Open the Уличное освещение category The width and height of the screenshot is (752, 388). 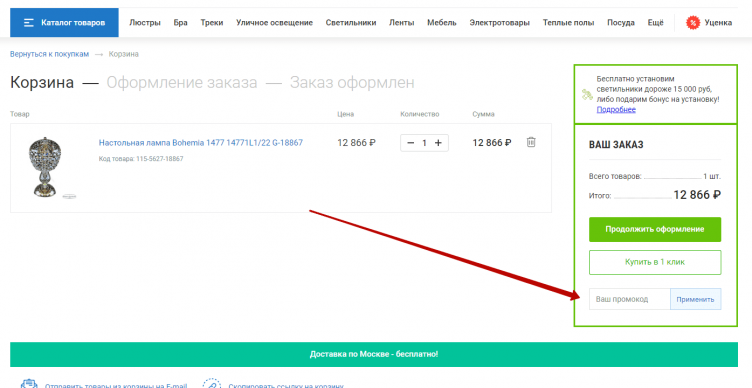click(274, 23)
